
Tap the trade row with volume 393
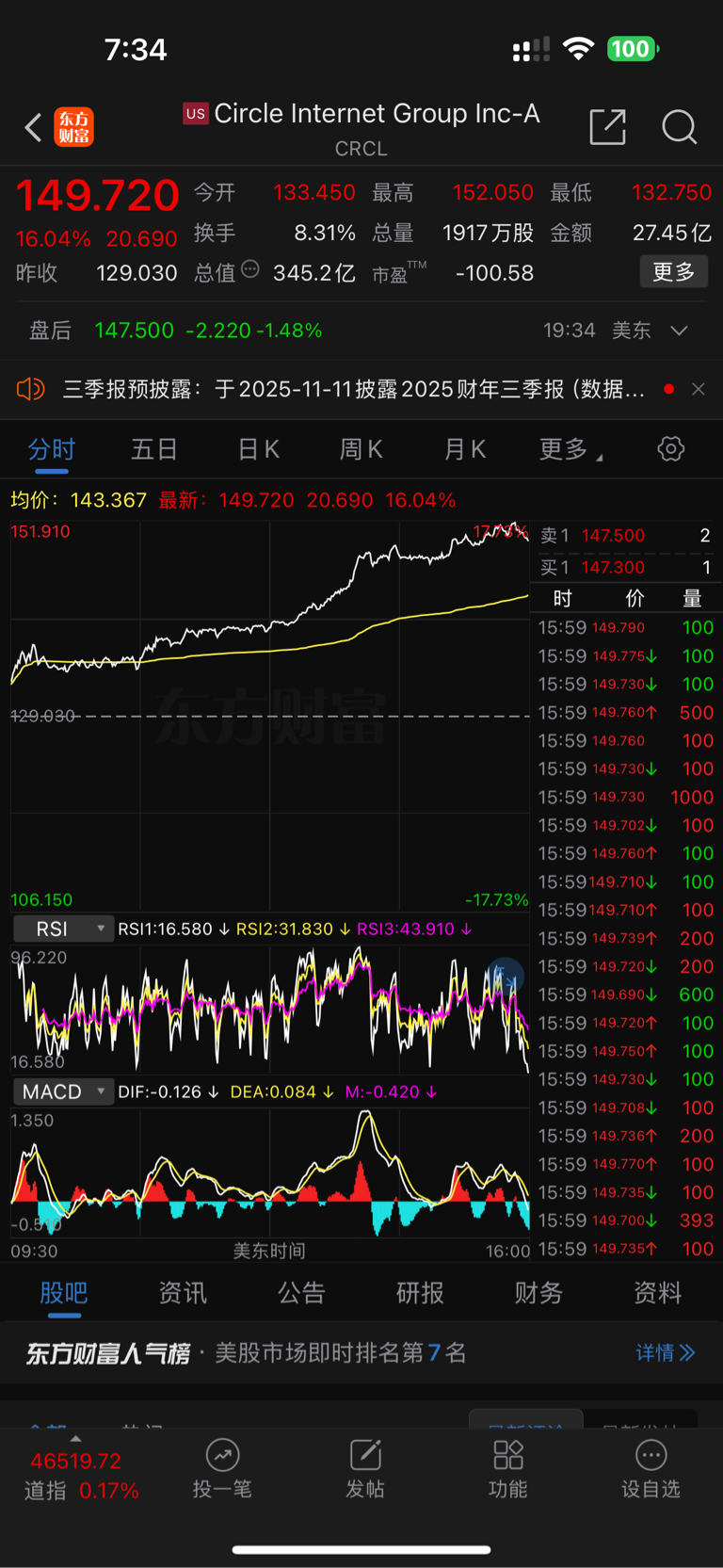(x=625, y=1220)
